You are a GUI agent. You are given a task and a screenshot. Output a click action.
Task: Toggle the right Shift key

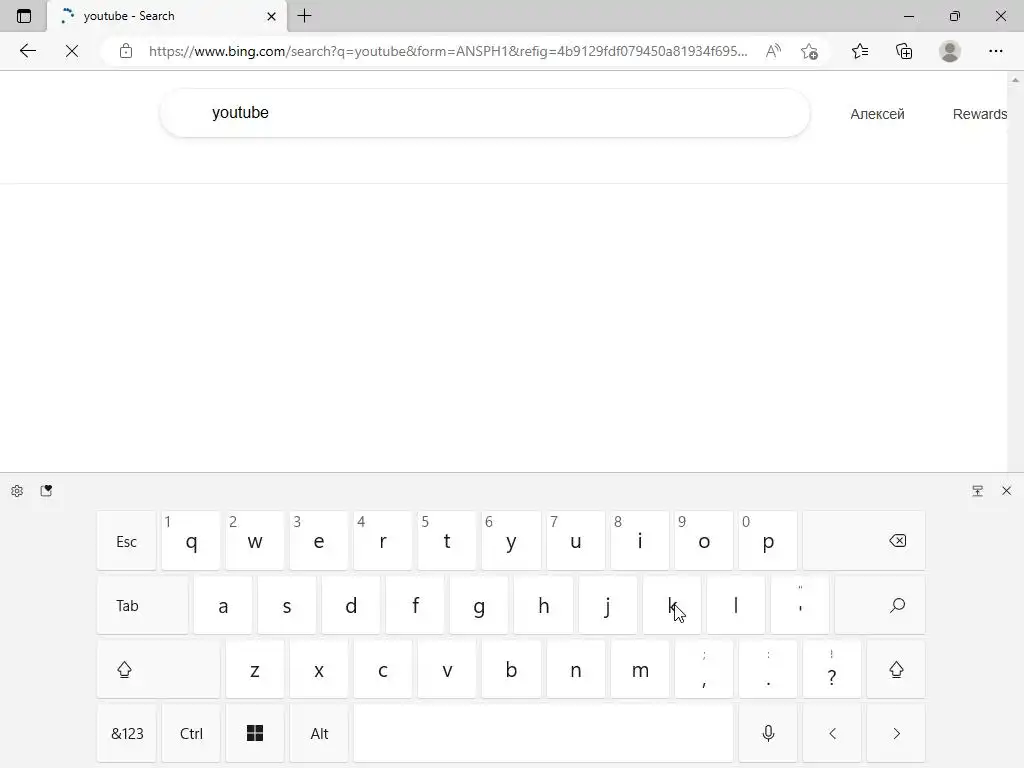pyautogui.click(x=896, y=669)
